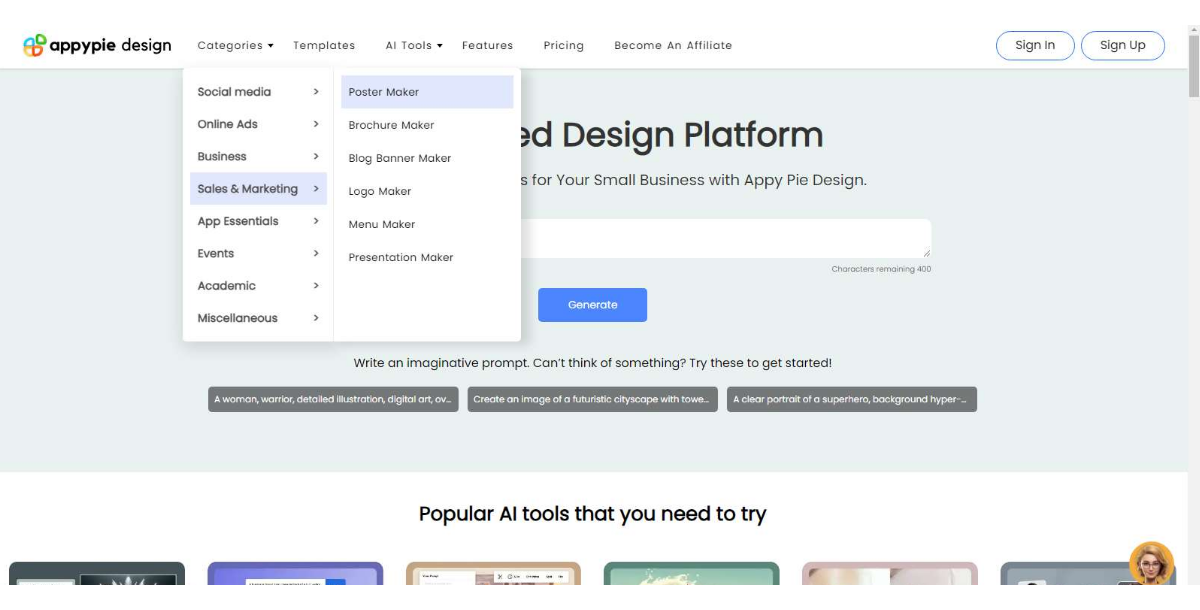Viewport: 1200px width, 610px height.
Task: Open the chat assistant avatar icon
Action: (1151, 564)
